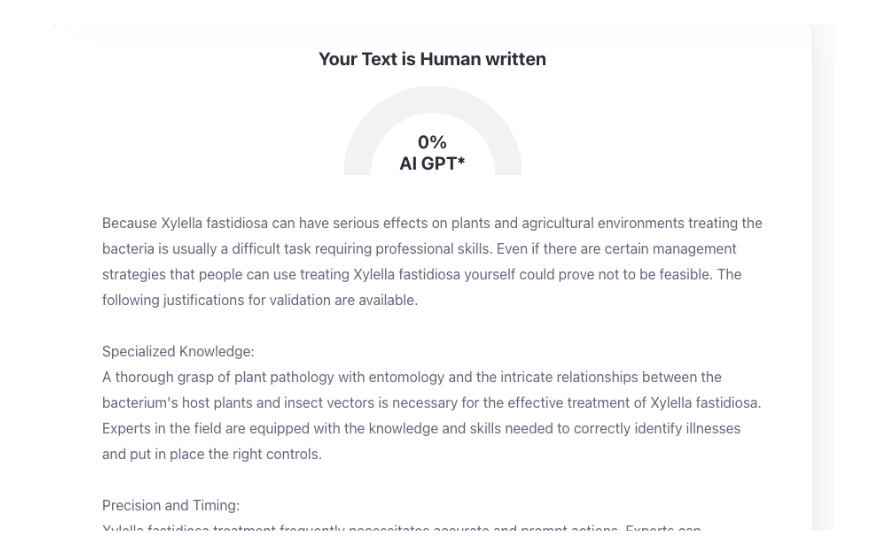The image size is (896, 536).
Task: Click the line starting "Experts in the field are equipped"
Action: point(418,427)
